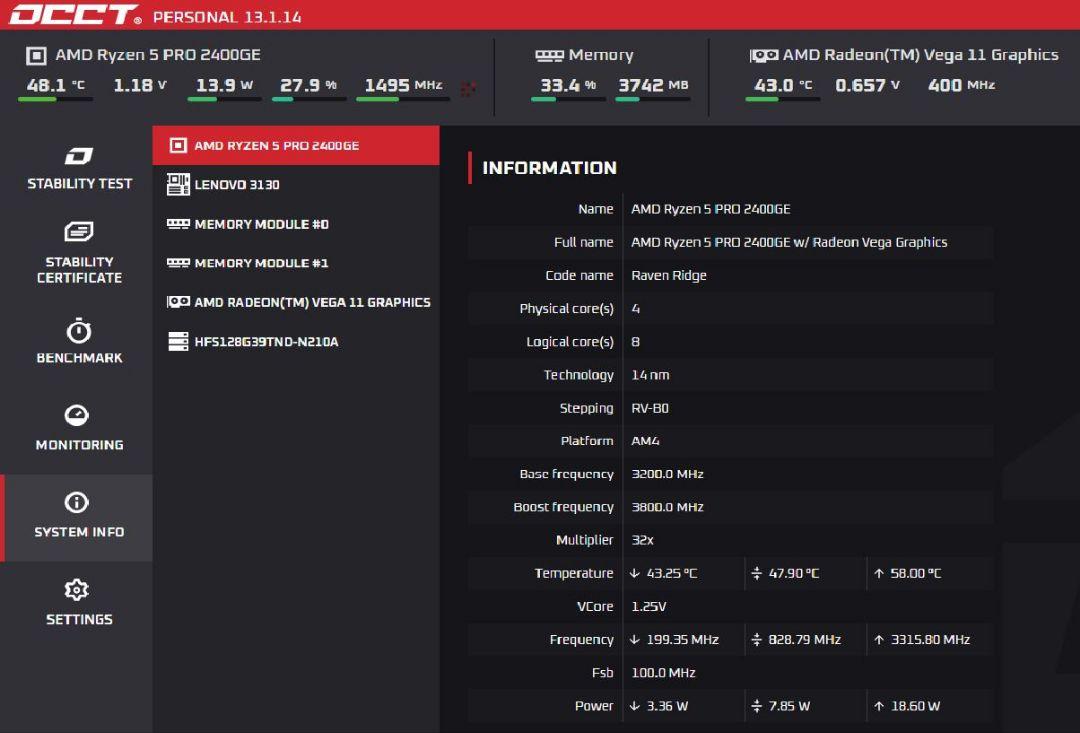Screen dimensions: 1080x733
Task: Click the header title AMD Ryzen 5 PRO 2400GE
Action: [158, 54]
